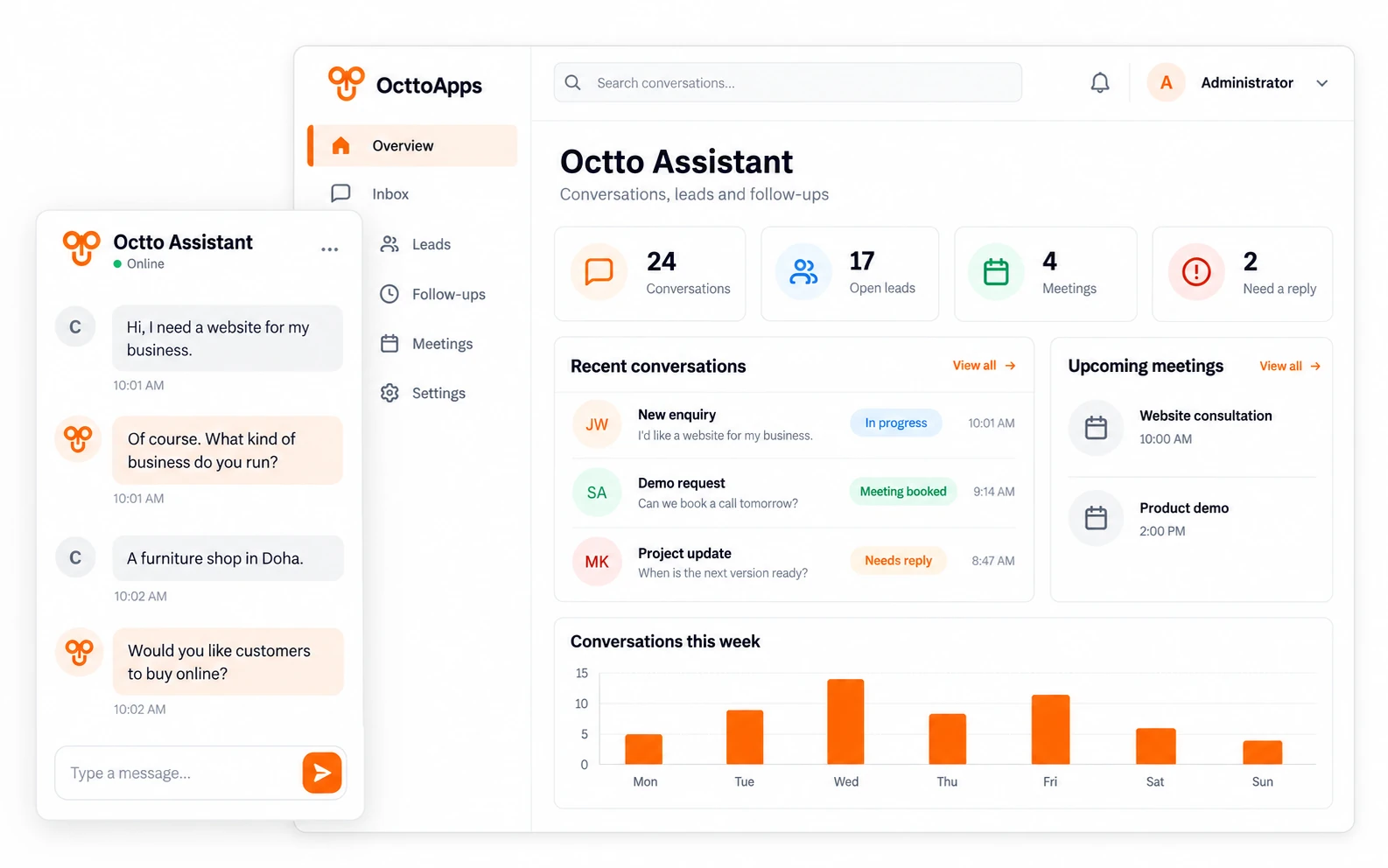Click the Product demo calendar icon
The height and width of the screenshot is (868, 1388).
click(x=1096, y=519)
